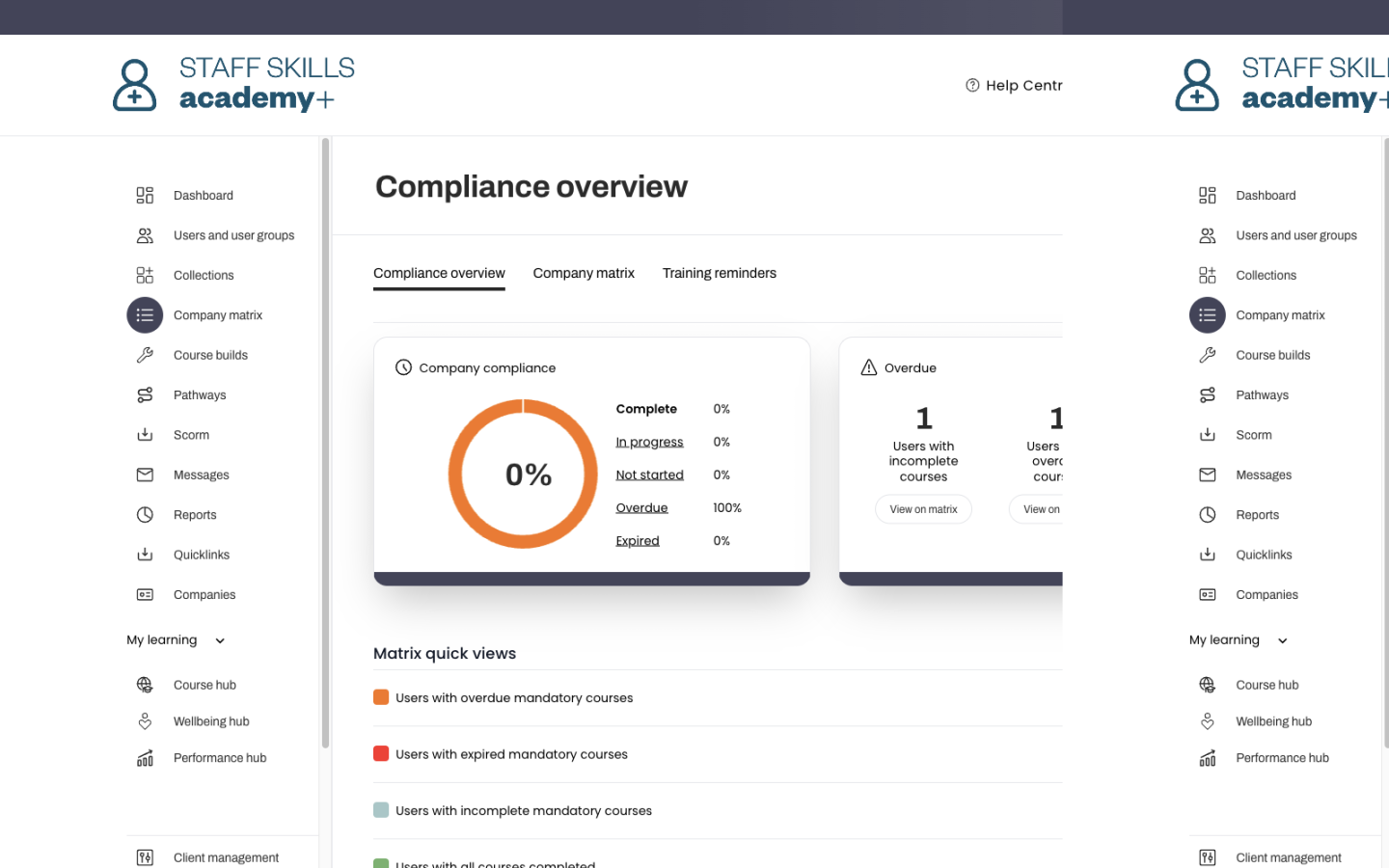Click Messages envelope icon, main window sidebar
Image resolution: width=1389 pixels, height=868 pixels.
(x=145, y=475)
